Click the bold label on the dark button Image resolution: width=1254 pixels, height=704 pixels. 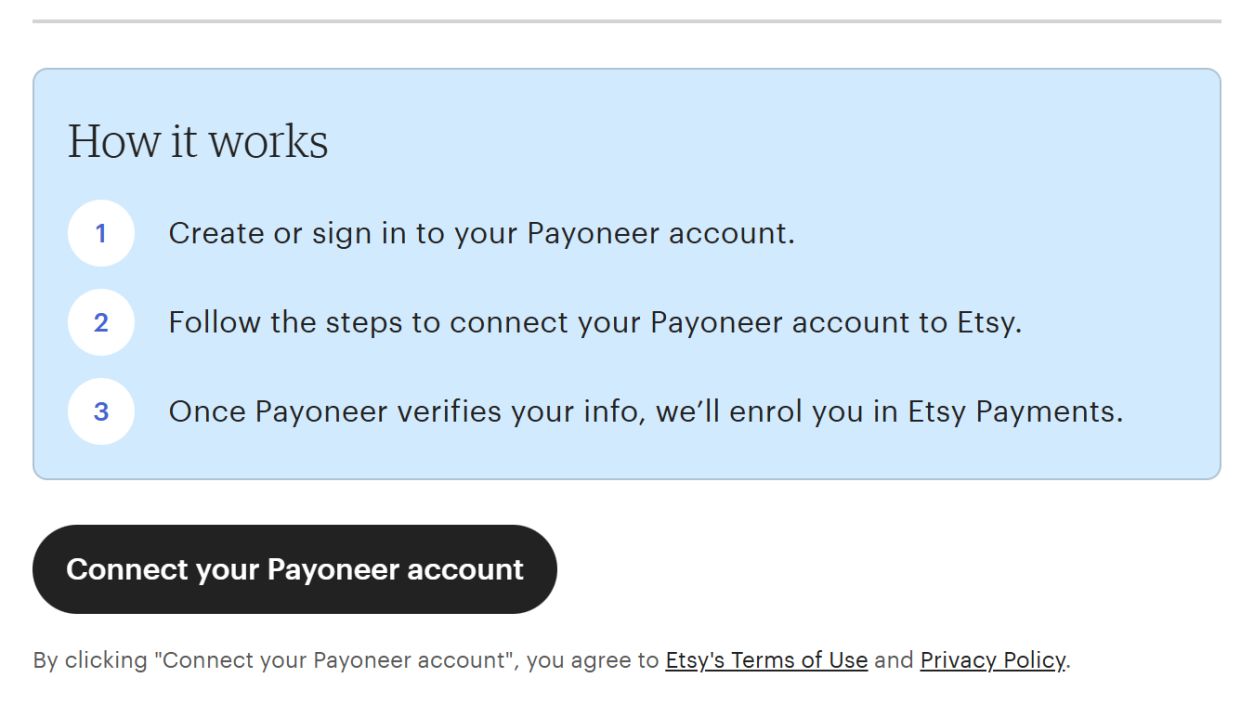pyautogui.click(x=294, y=569)
